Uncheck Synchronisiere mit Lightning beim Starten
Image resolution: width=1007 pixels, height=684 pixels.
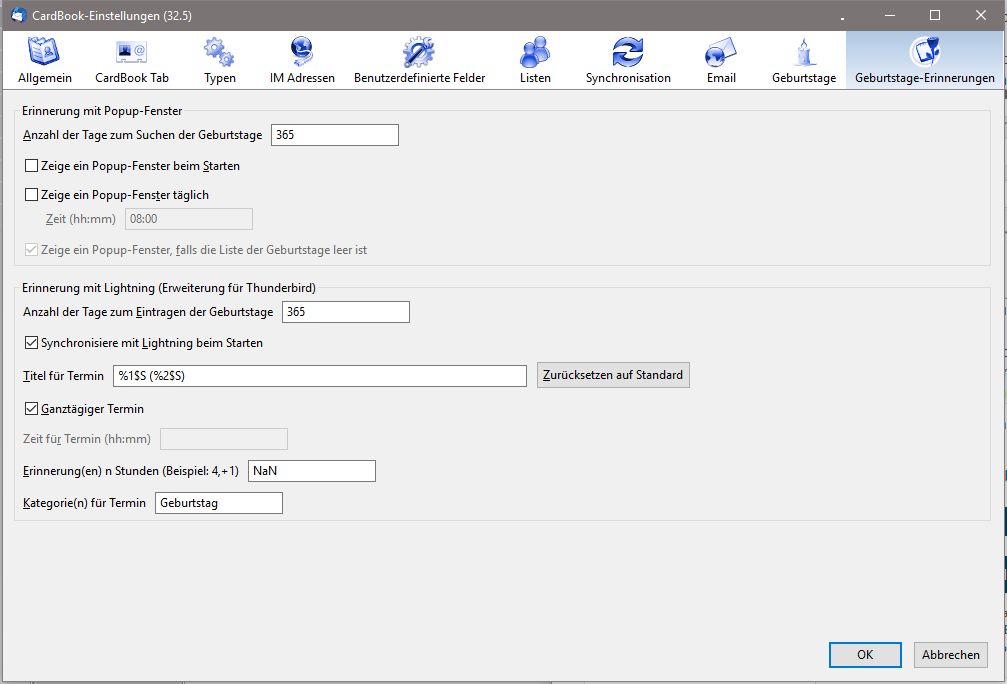tap(32, 343)
